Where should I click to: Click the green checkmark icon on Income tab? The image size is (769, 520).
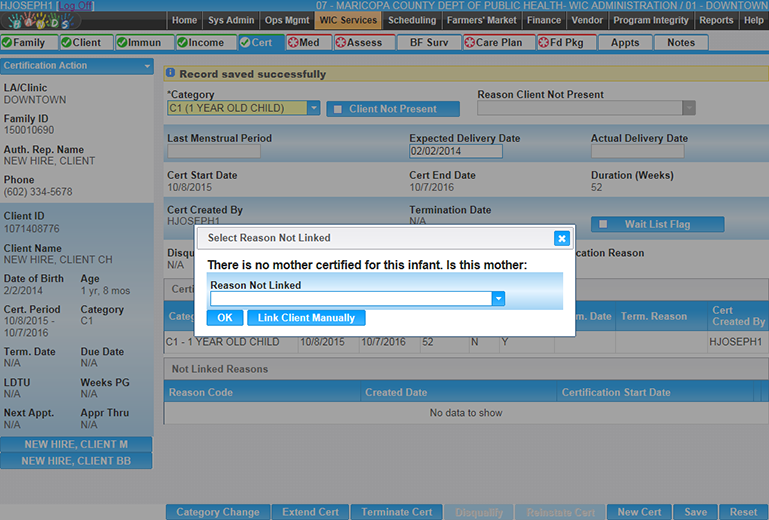click(182, 43)
